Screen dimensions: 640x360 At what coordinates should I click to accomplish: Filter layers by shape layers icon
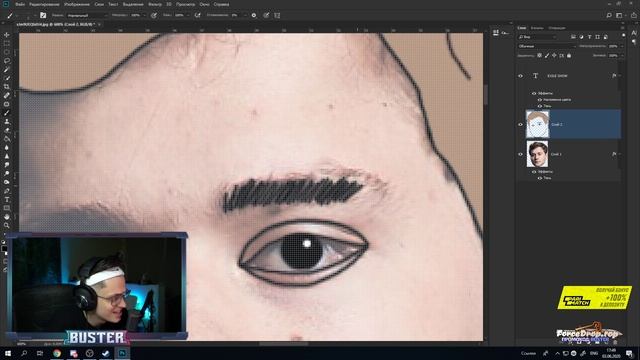coord(598,37)
